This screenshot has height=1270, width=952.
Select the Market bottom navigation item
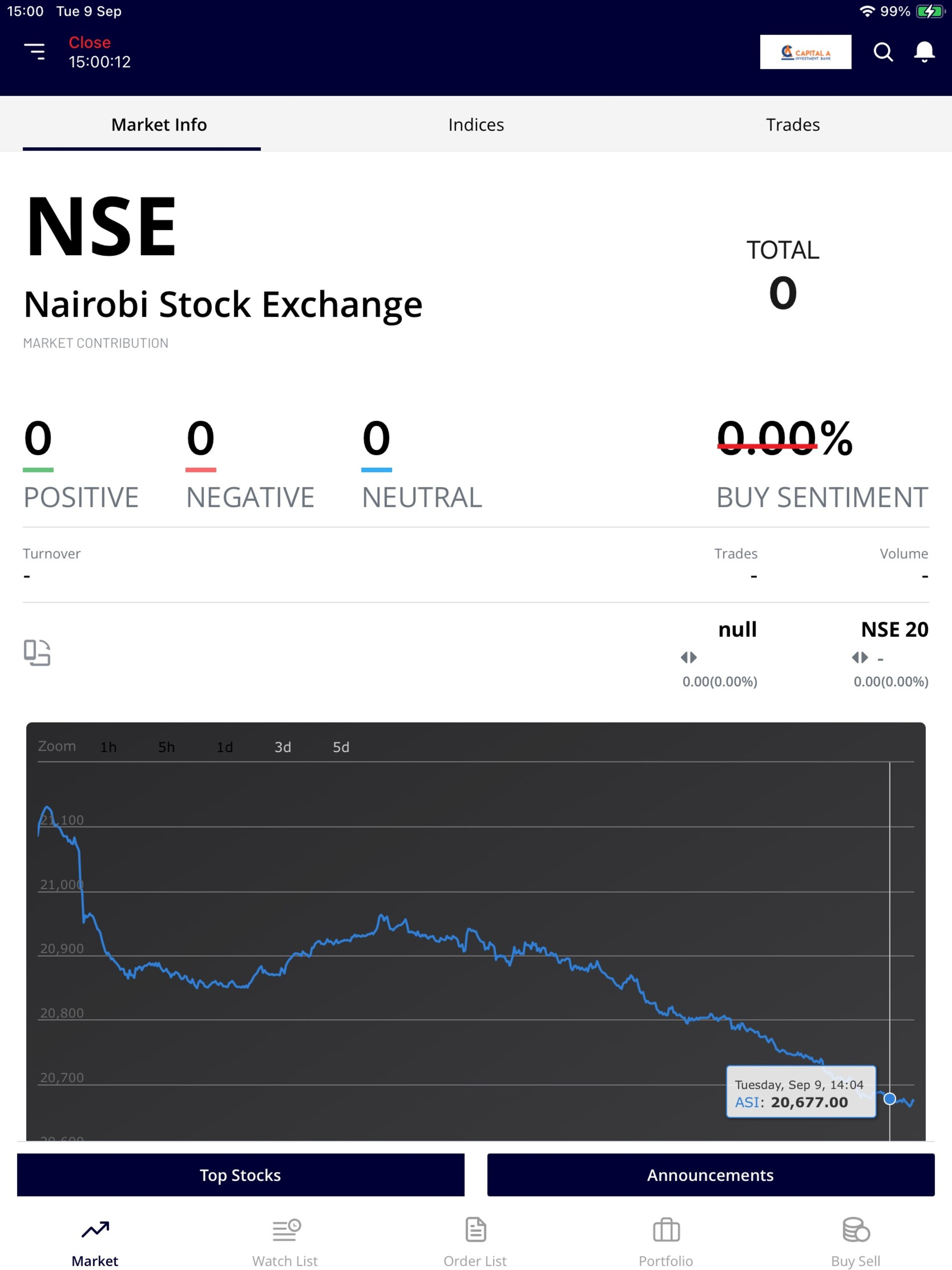95,1242
